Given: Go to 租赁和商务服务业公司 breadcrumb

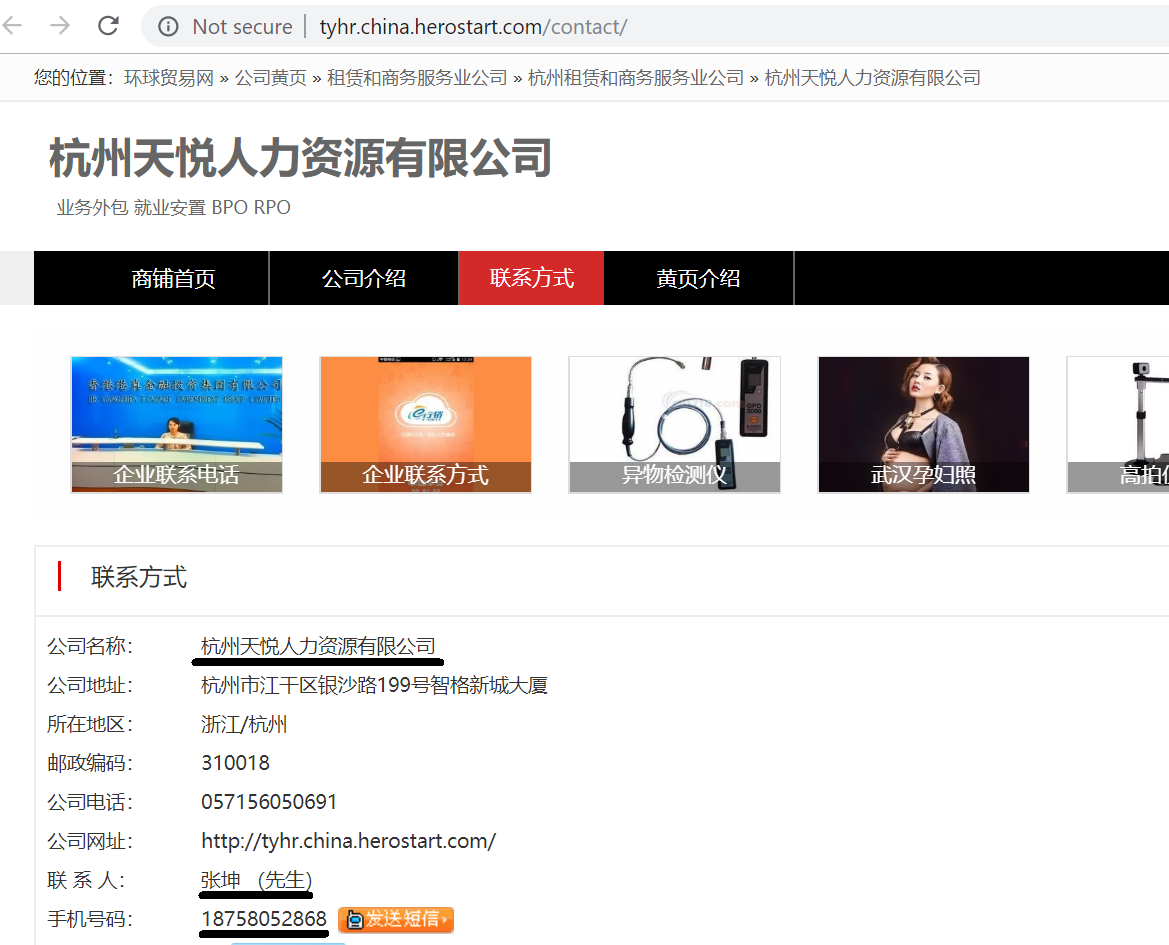Looking at the screenshot, I should click(417, 78).
